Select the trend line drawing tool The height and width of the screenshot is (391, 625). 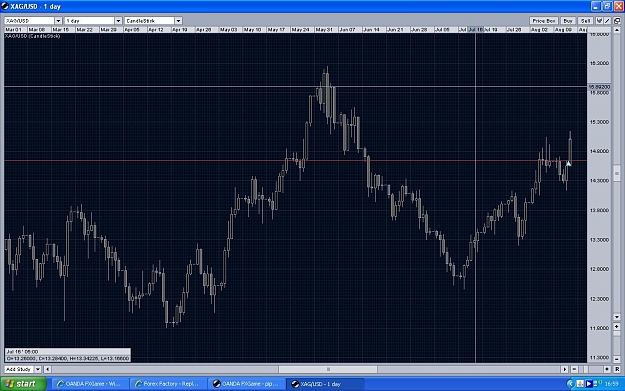(x=607, y=21)
